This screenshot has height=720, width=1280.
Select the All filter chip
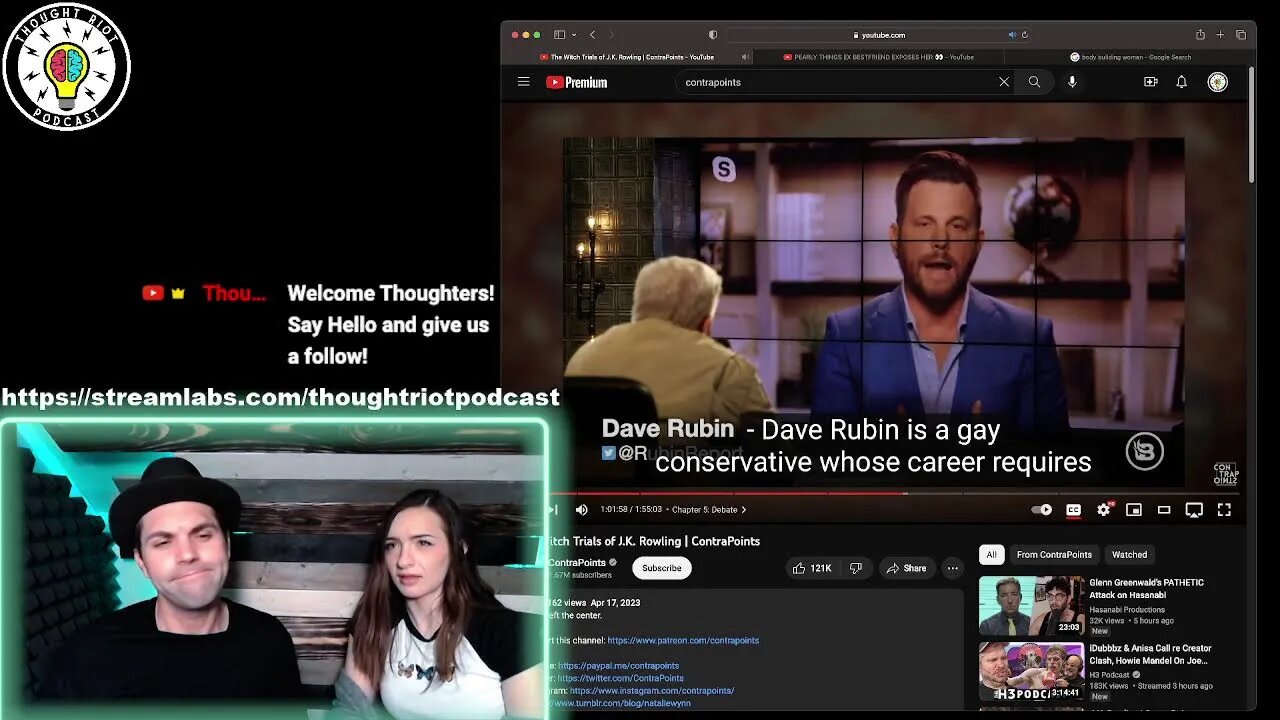991,554
